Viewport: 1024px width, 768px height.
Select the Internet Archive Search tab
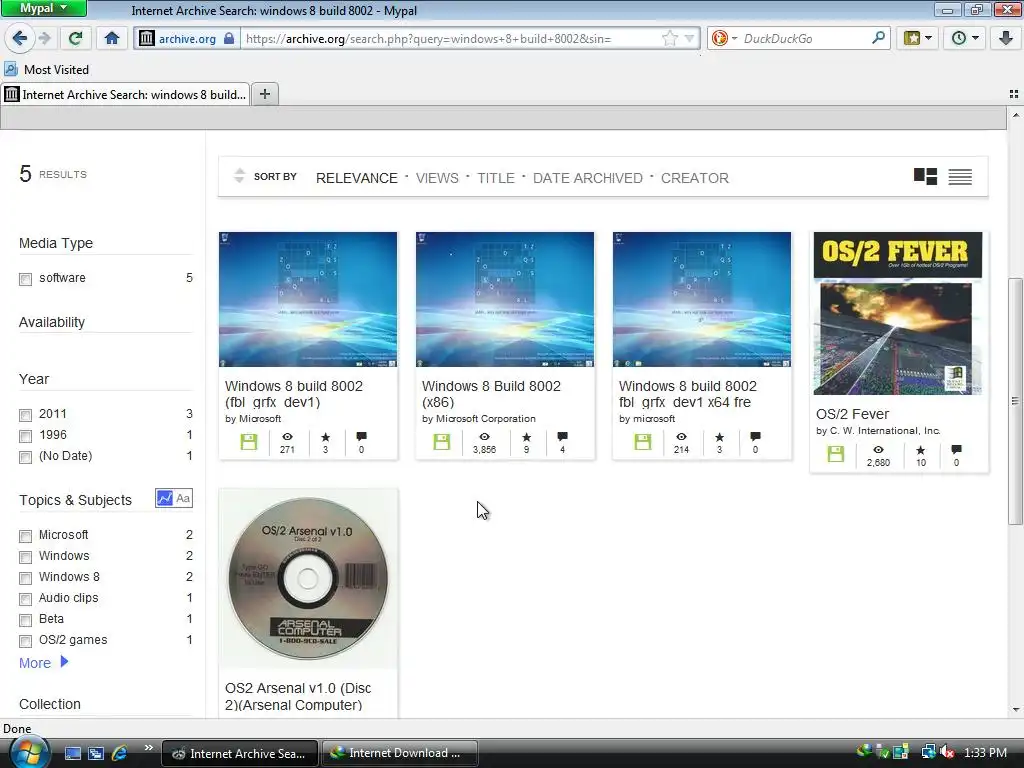coord(125,95)
